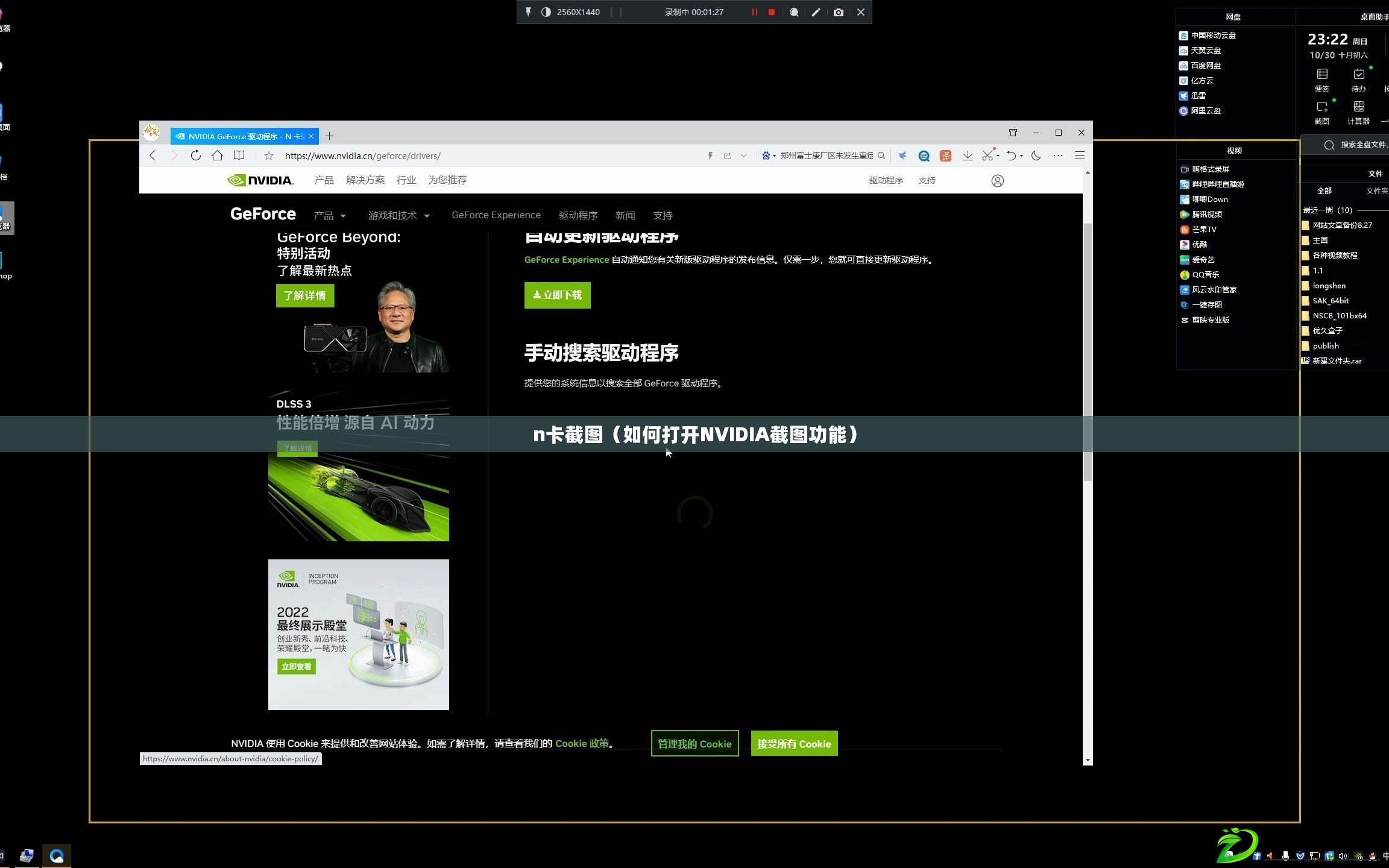Toggle the browser night mode moon icon
Image resolution: width=1389 pixels, height=868 pixels.
pos(1036,156)
